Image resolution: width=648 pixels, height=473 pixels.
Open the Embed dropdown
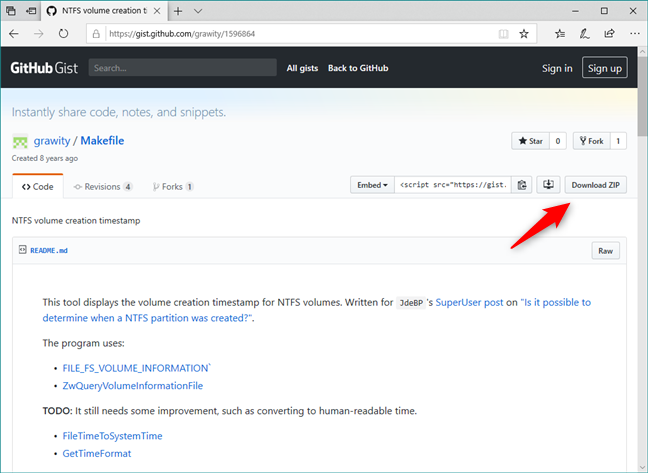(372, 185)
